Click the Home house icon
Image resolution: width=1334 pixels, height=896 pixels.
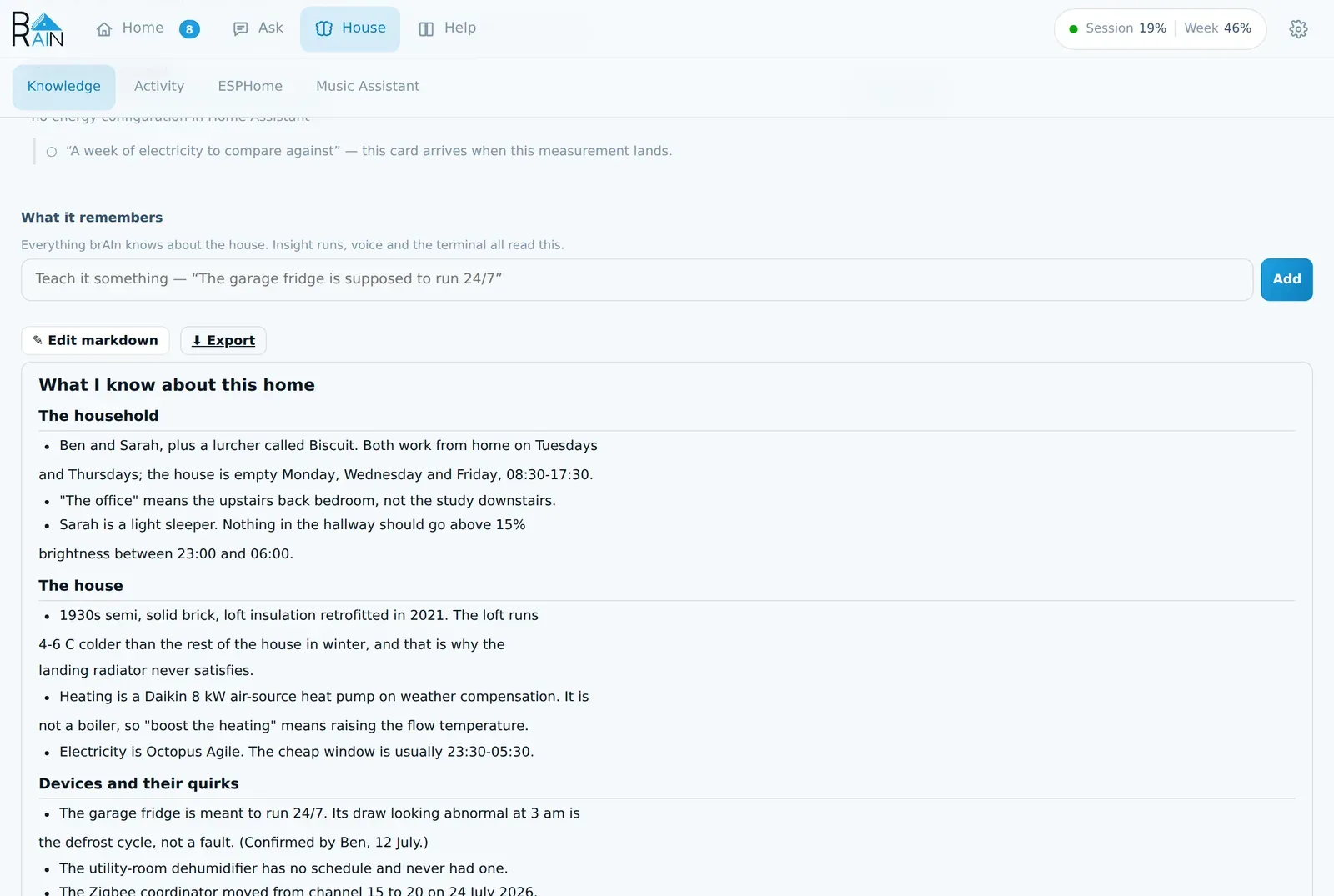coord(104,29)
